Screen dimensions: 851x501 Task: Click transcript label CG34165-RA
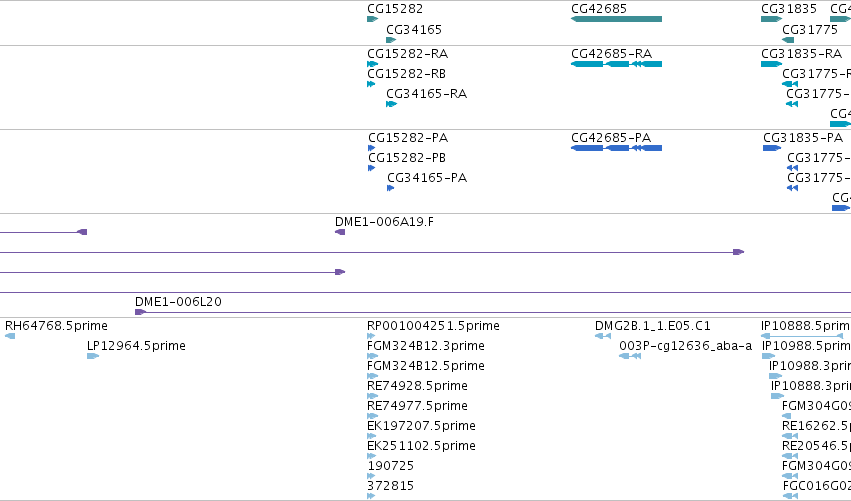[427, 94]
